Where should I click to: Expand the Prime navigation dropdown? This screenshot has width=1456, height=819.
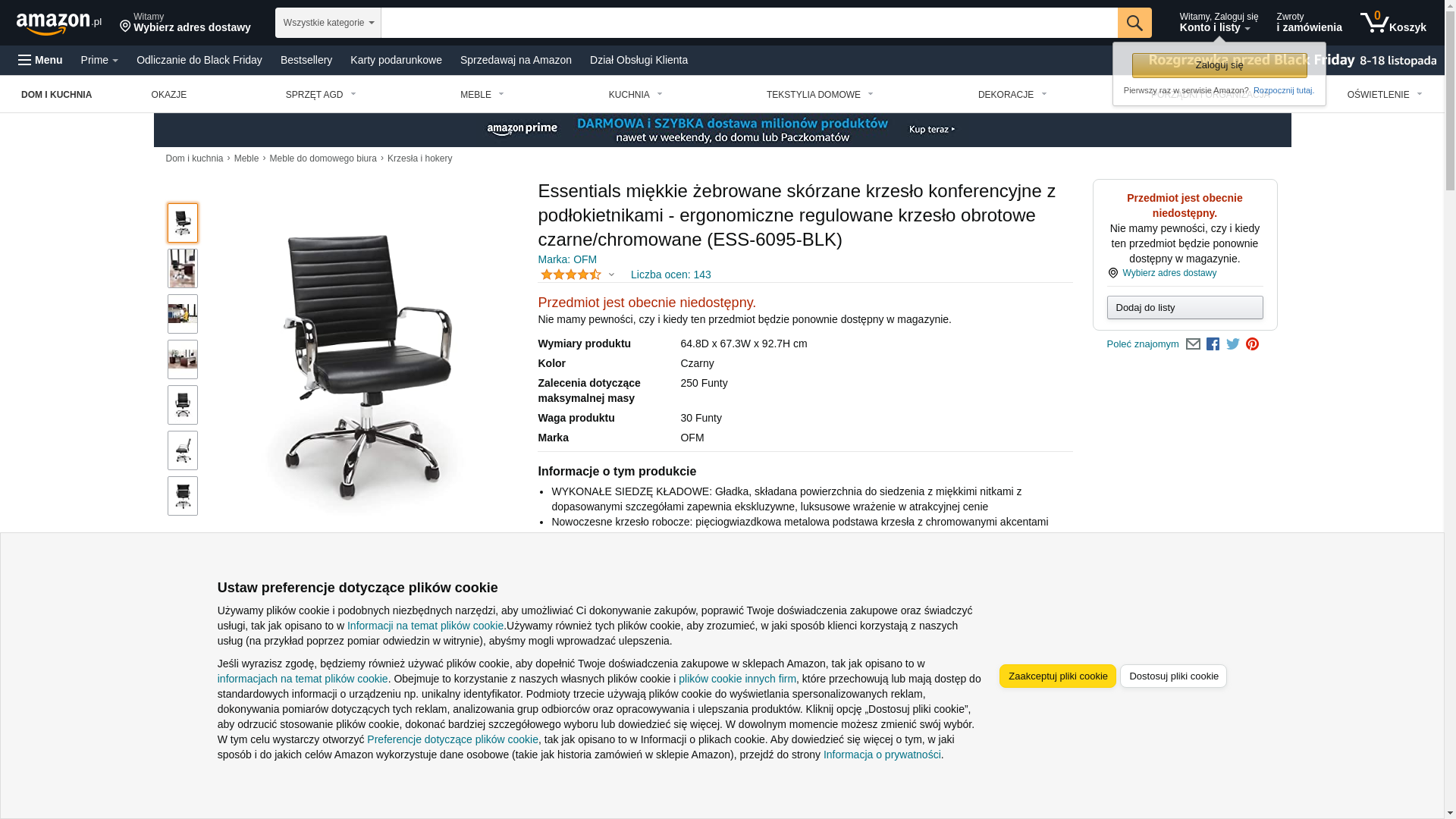pos(99,60)
